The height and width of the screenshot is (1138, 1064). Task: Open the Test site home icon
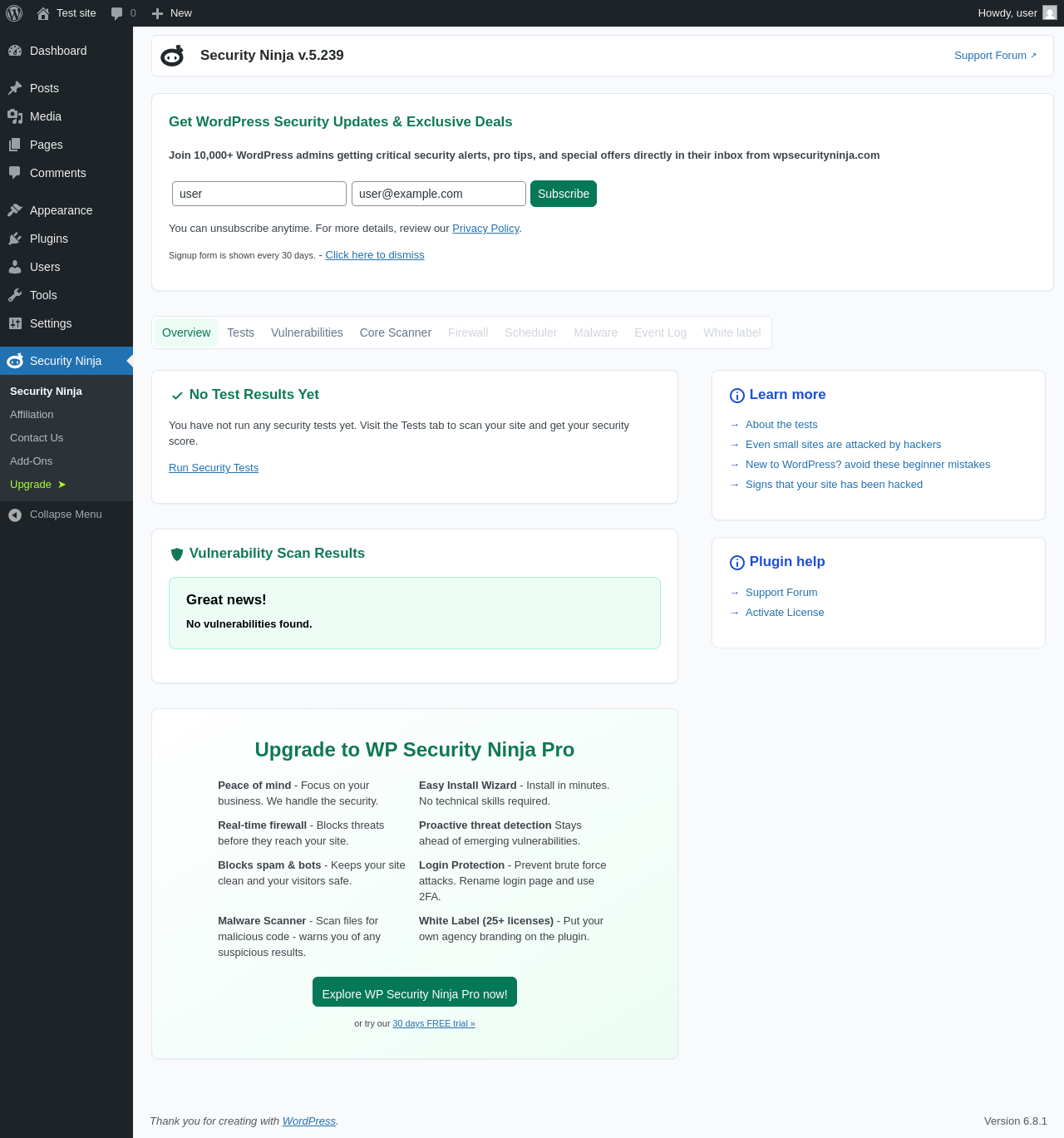(43, 13)
